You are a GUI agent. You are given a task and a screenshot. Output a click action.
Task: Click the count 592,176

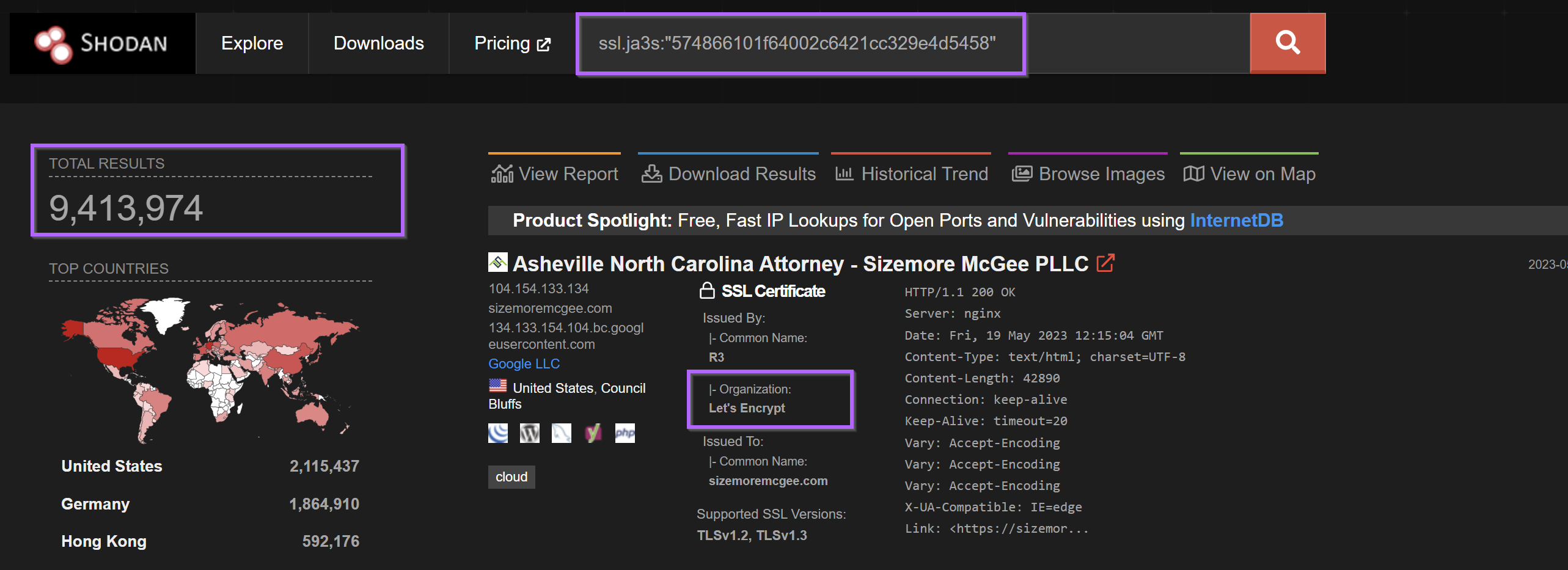point(331,541)
